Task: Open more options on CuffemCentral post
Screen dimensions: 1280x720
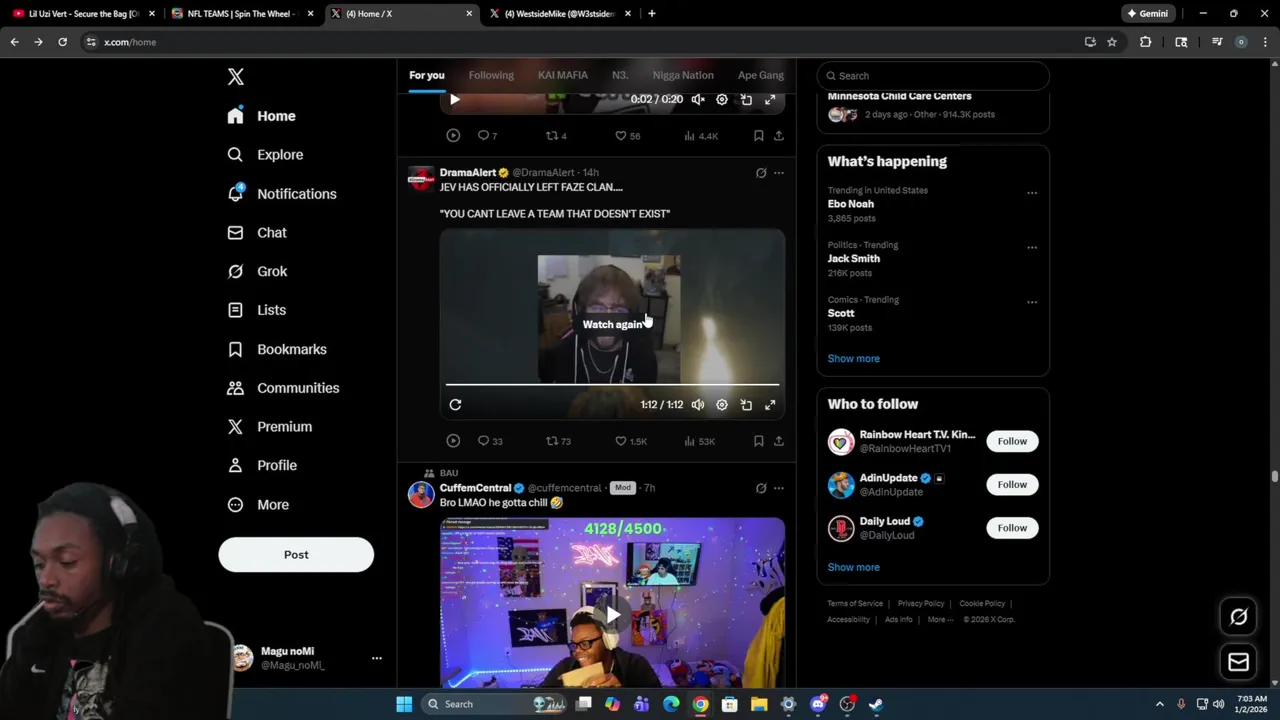Action: (x=779, y=488)
